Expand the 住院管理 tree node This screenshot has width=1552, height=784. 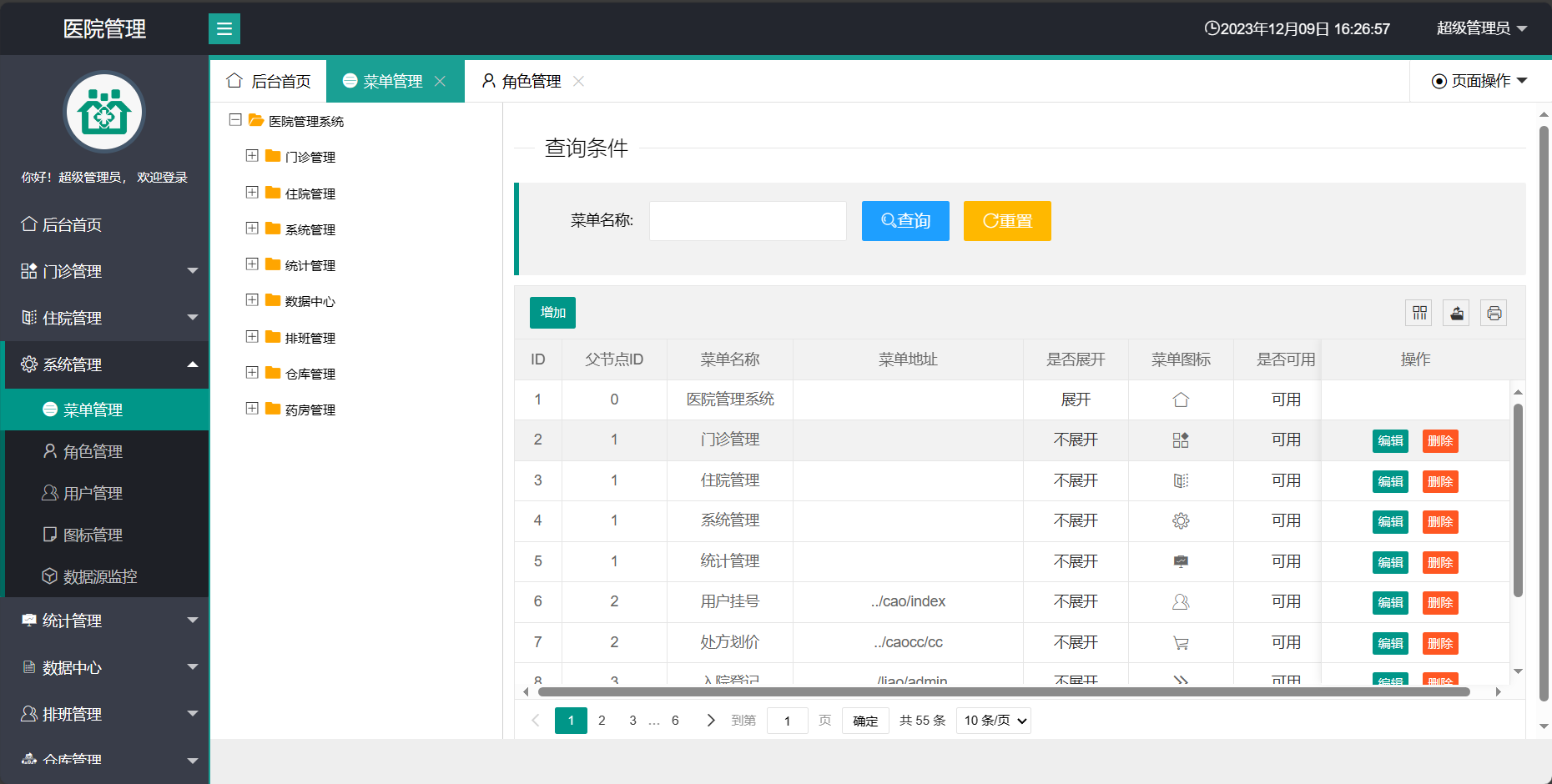[252, 192]
